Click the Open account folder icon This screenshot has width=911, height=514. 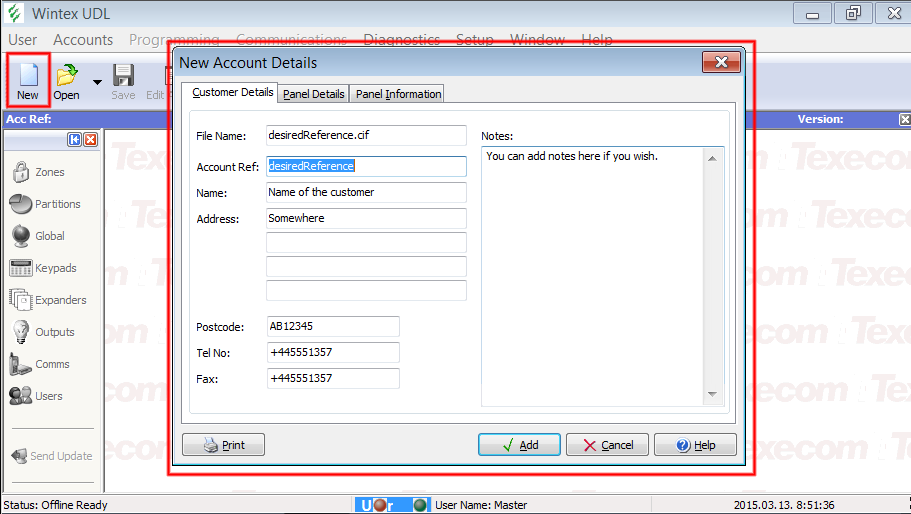tap(67, 75)
